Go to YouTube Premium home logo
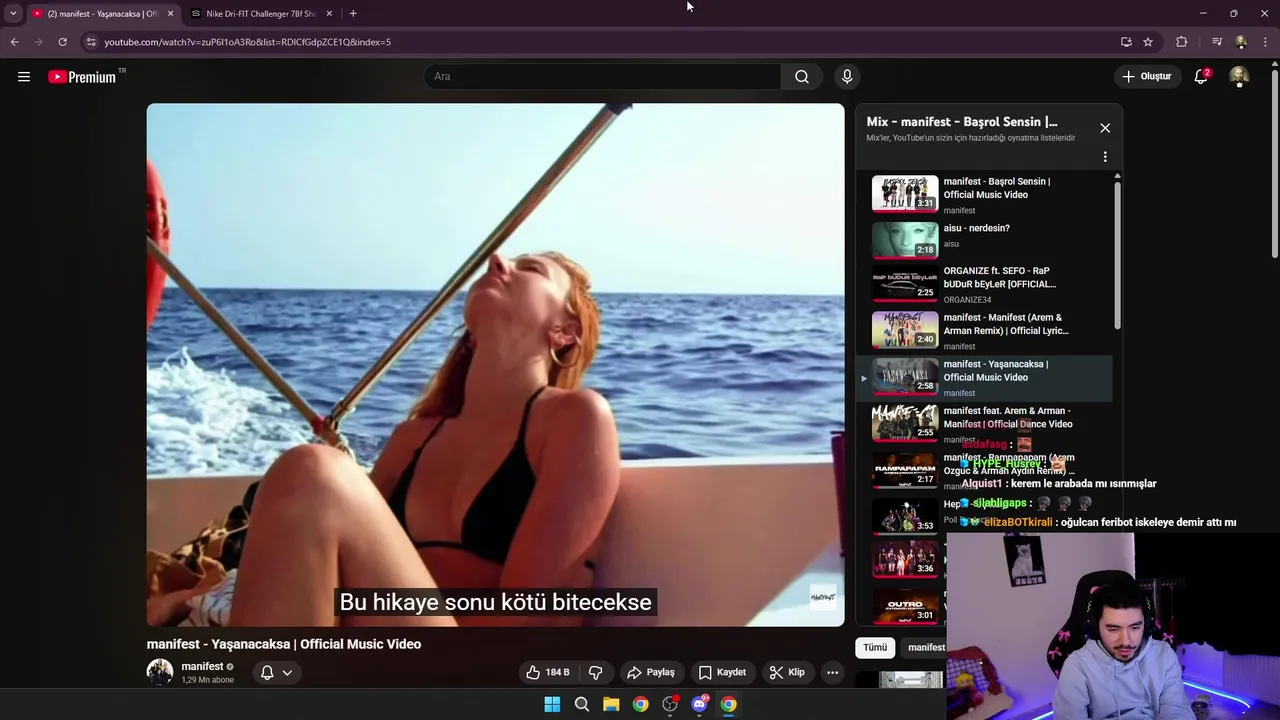This screenshot has height=720, width=1280. [82, 77]
